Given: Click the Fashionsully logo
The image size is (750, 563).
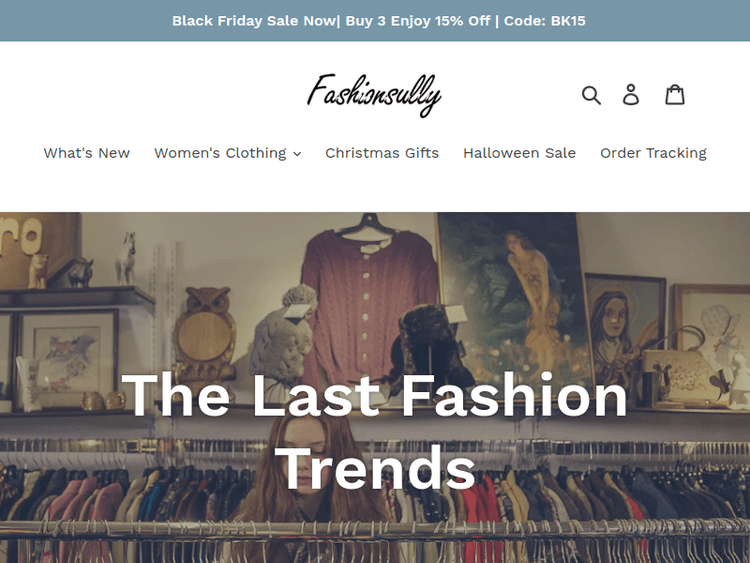Looking at the screenshot, I should coord(374,95).
